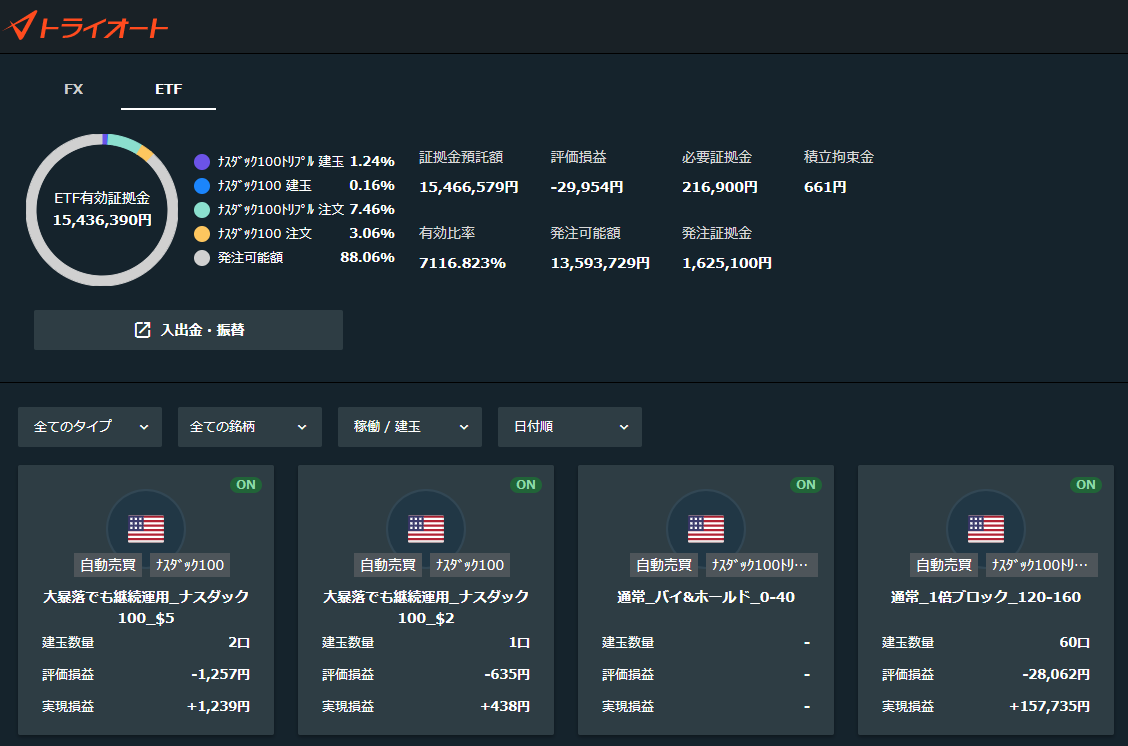The width and height of the screenshot is (1128, 746).
Task: Toggle ON badge of 大暴落でも継続運用_ナスダック100_$2 card
Action: [x=526, y=485]
